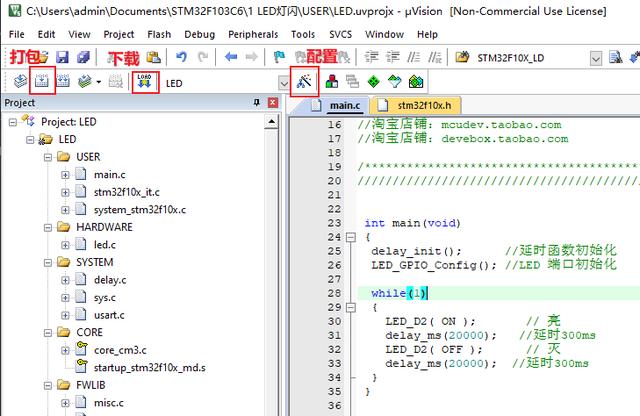The image size is (640, 416).
Task: Click the Save icon in the toolbar
Action: tap(62, 57)
